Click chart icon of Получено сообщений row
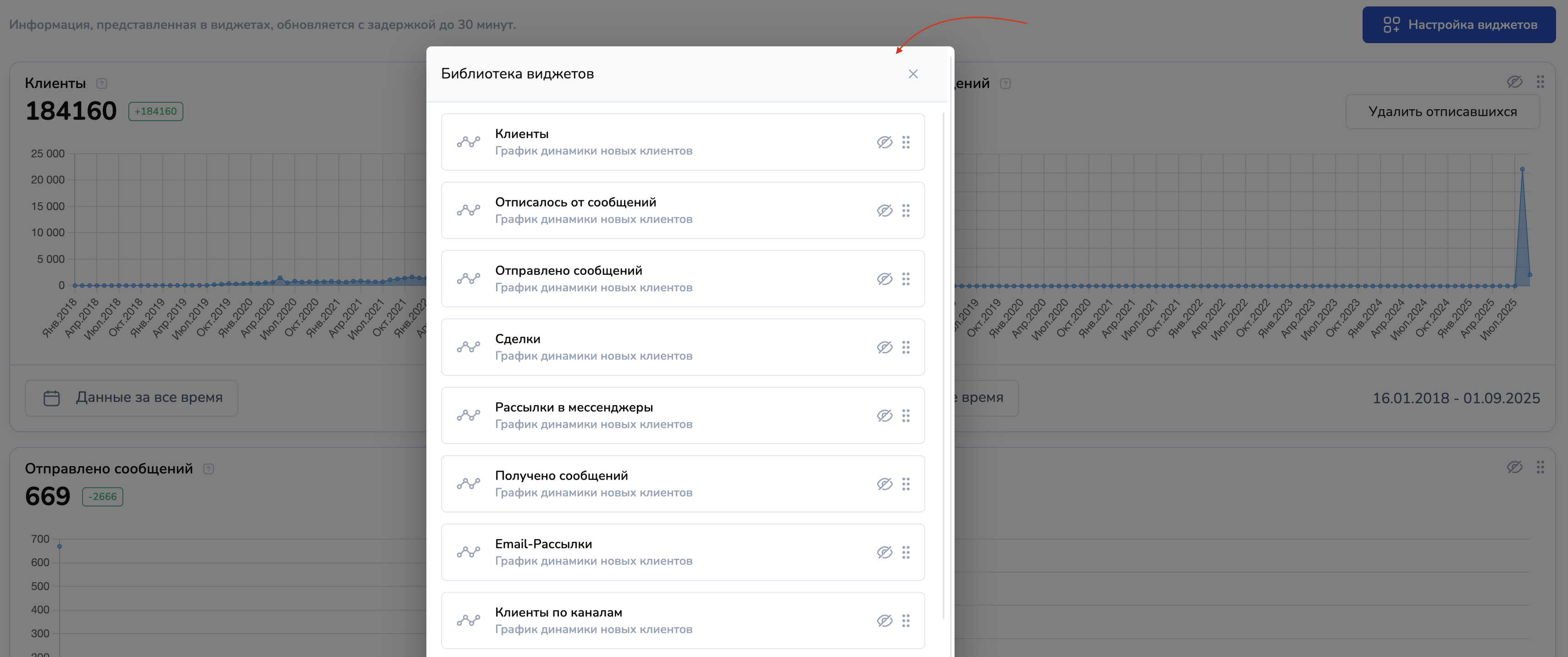This screenshot has height=657, width=1568. click(468, 484)
